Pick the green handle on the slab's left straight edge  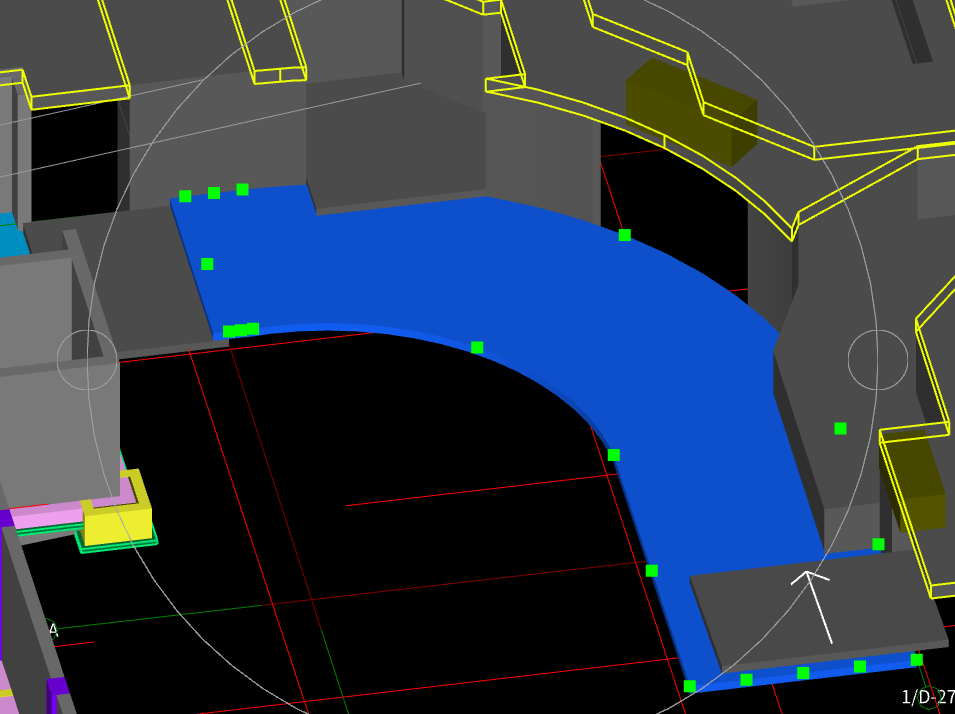207,264
